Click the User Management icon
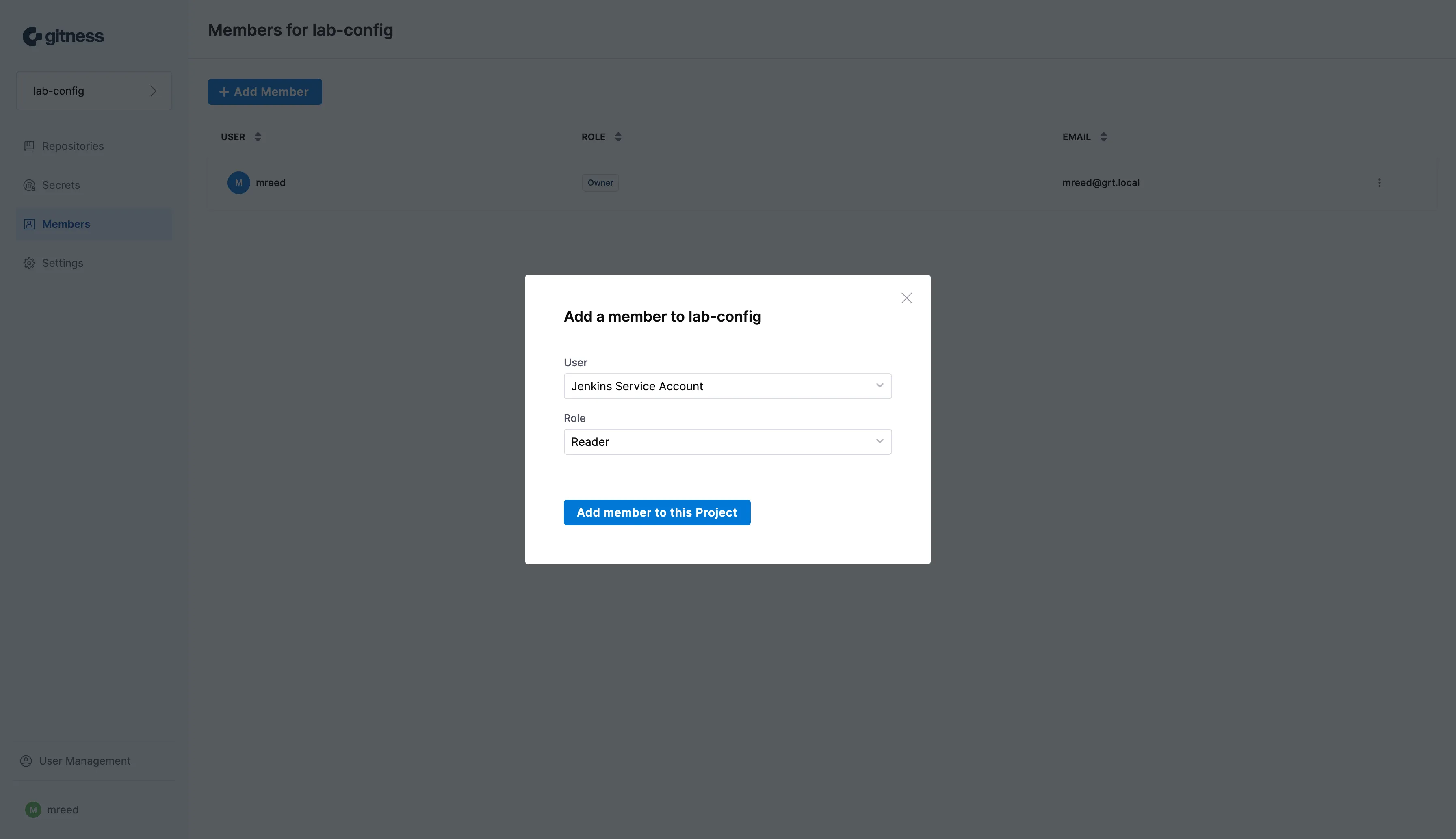The image size is (1456, 839). 26,761
